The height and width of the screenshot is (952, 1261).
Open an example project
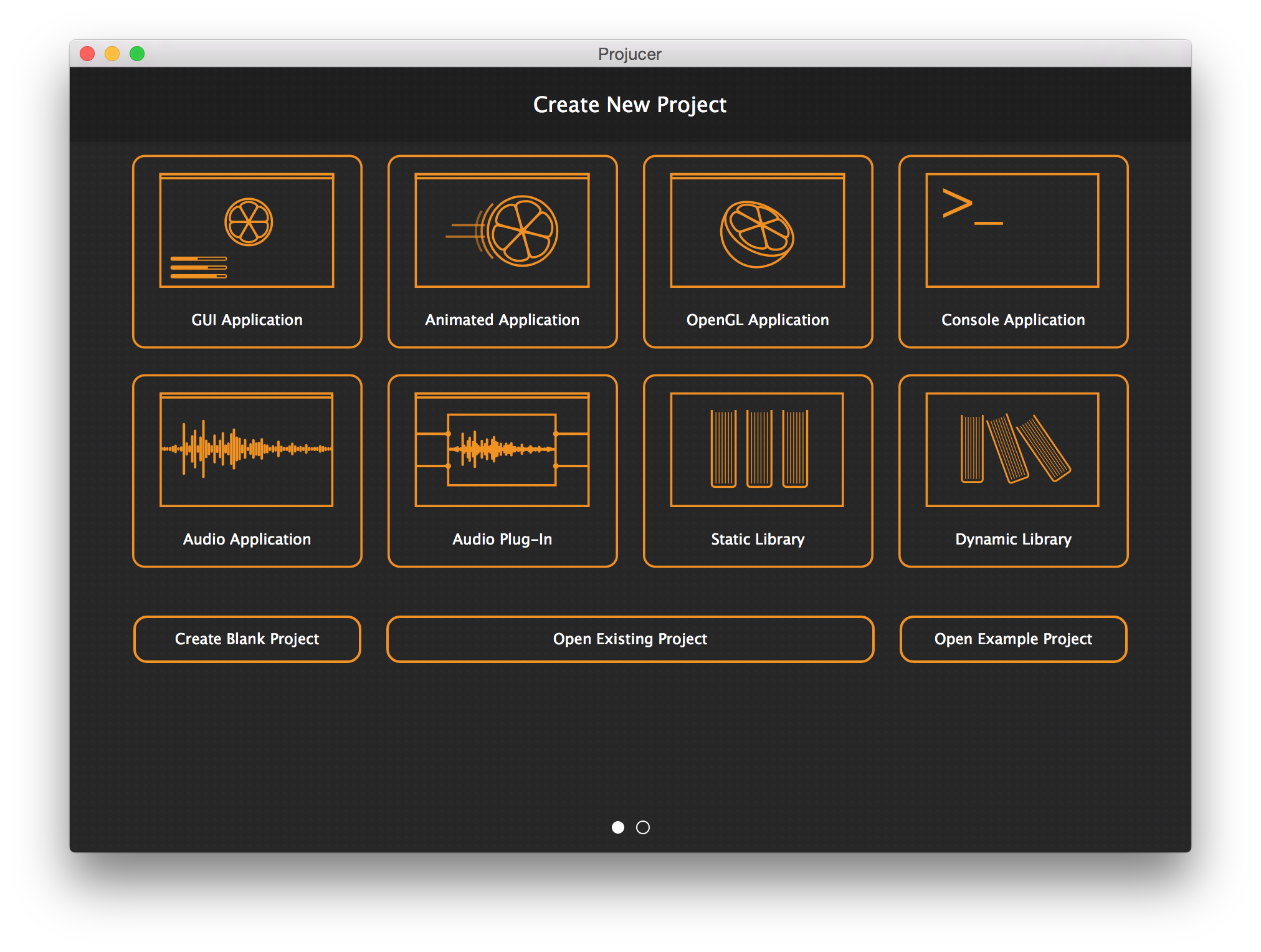(x=1013, y=639)
